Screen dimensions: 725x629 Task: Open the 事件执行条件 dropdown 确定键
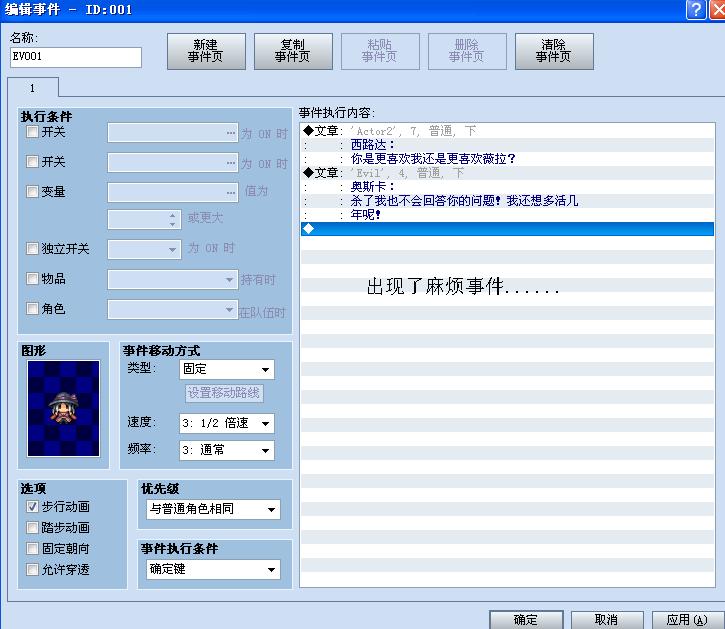tap(213, 569)
